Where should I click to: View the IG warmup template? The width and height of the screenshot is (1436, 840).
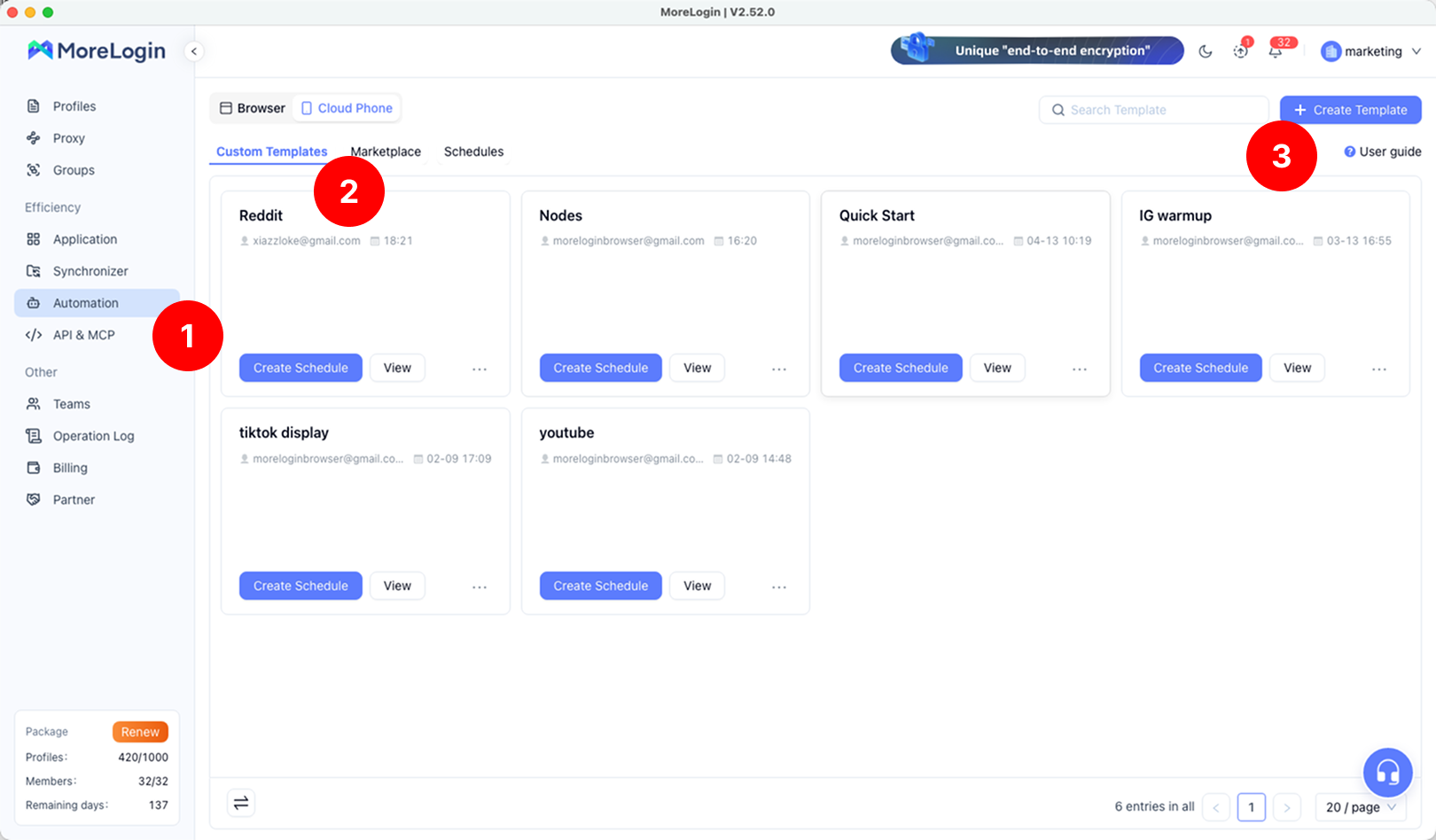point(1298,368)
